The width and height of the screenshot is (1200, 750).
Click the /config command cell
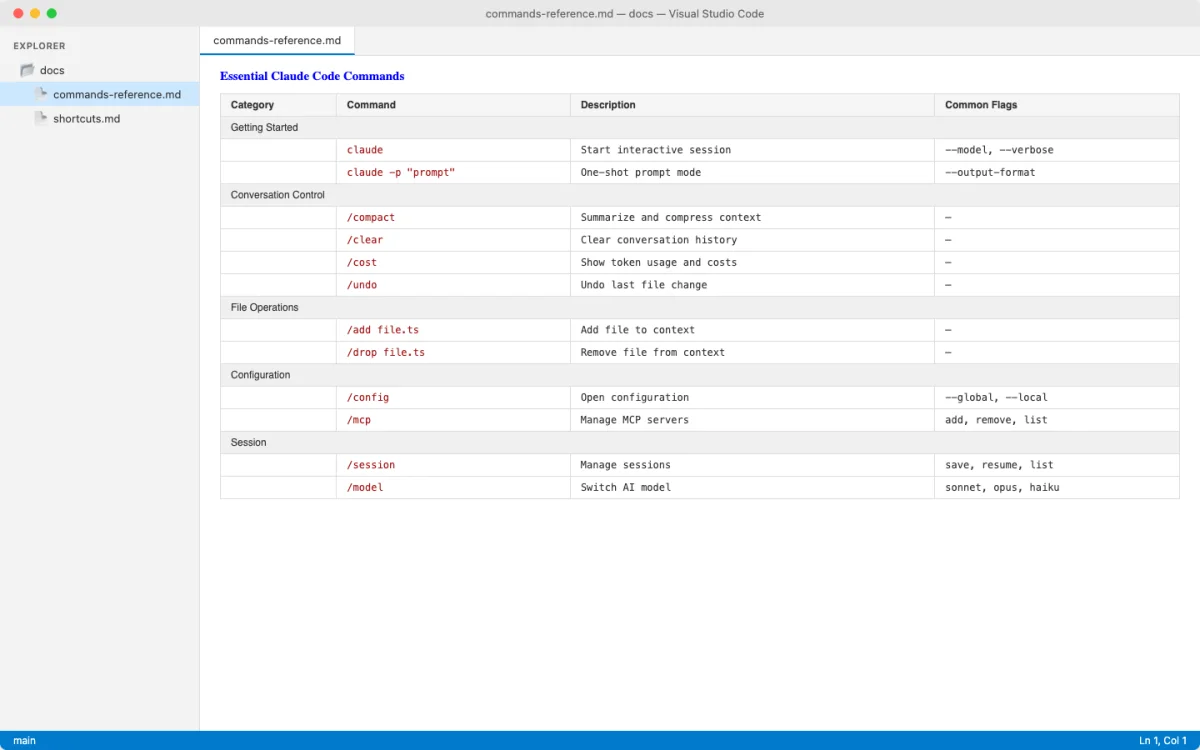453,397
